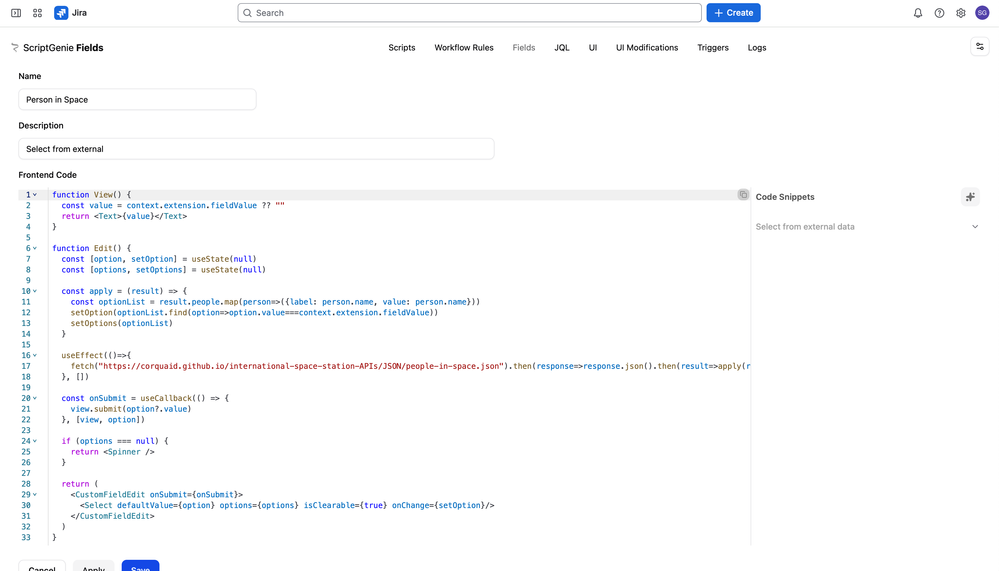Screen dimensions: 999x571
Task: Switch to the Workflow Rules tab
Action: [x=464, y=48]
